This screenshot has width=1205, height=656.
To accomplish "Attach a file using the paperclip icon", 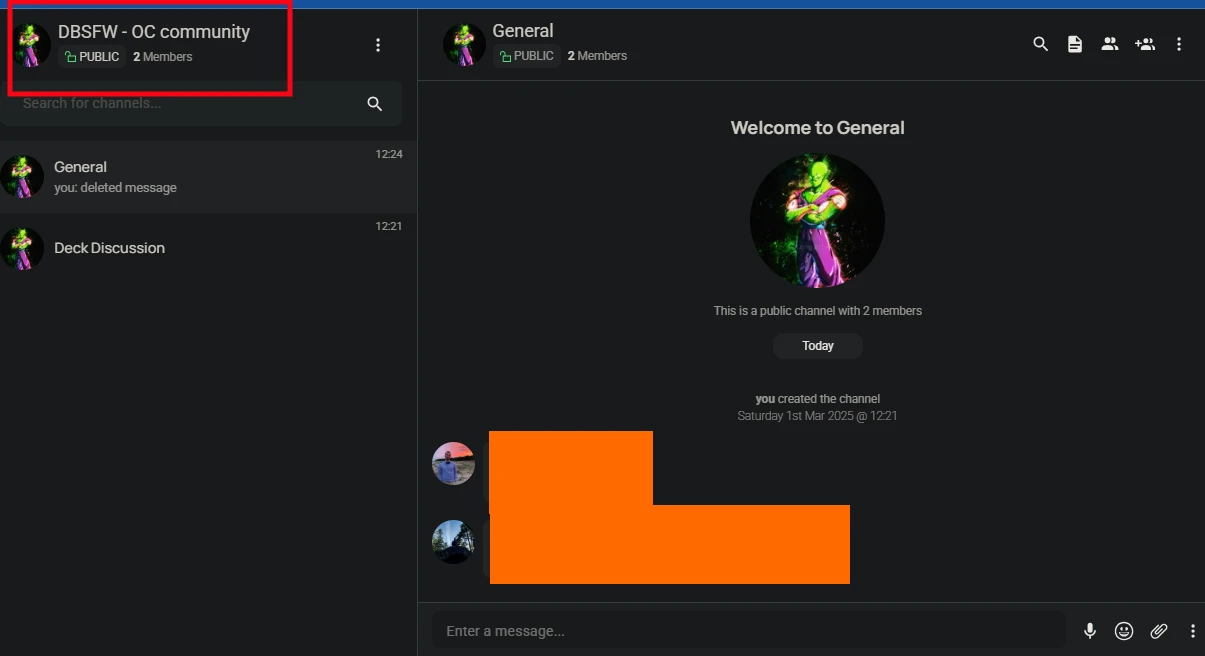I will click(1159, 631).
